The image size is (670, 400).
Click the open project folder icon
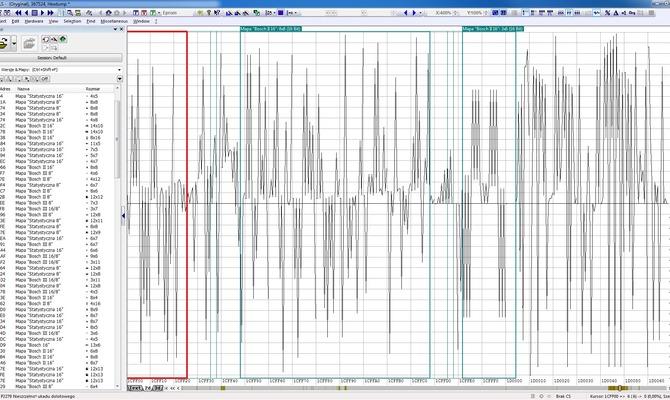pyautogui.click(x=31, y=43)
